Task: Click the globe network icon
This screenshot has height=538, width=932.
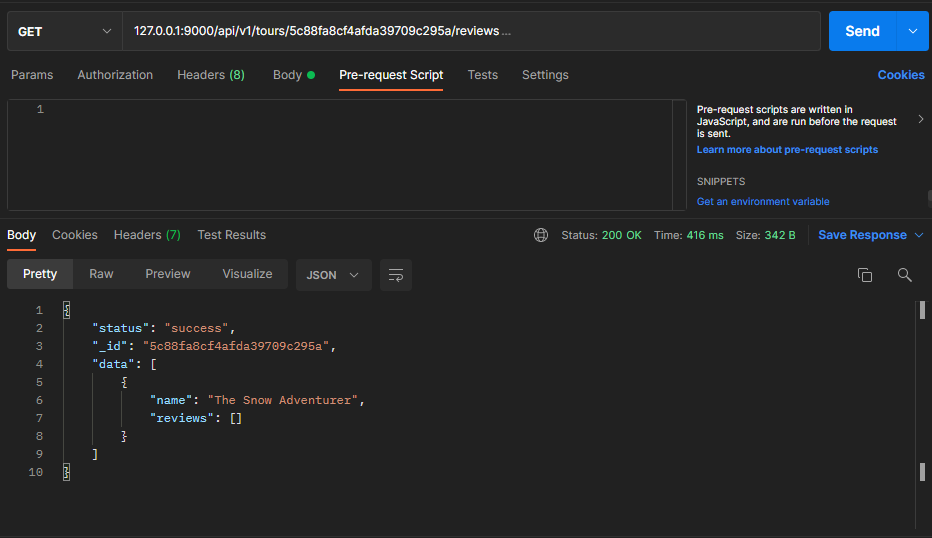Action: [541, 235]
